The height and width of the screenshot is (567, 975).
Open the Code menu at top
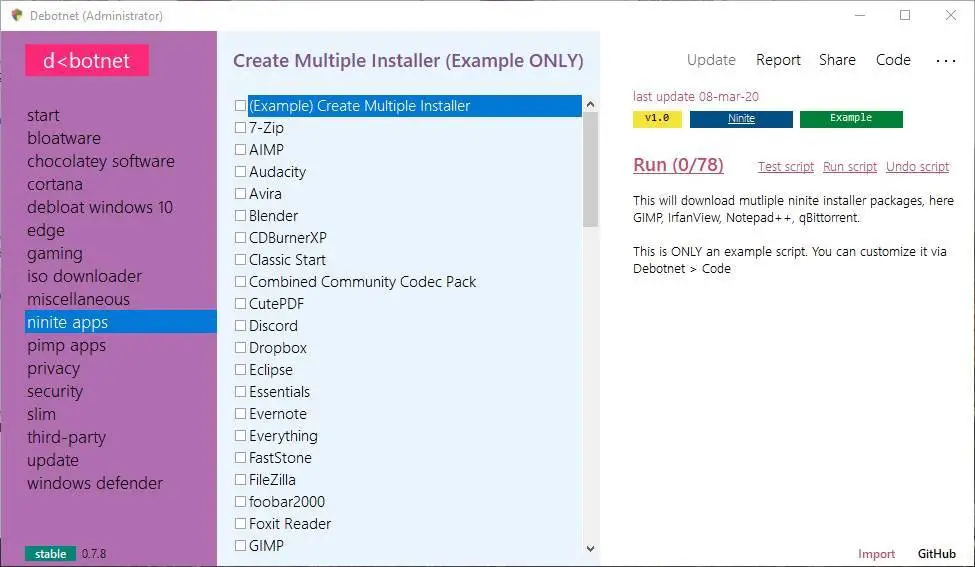(893, 60)
